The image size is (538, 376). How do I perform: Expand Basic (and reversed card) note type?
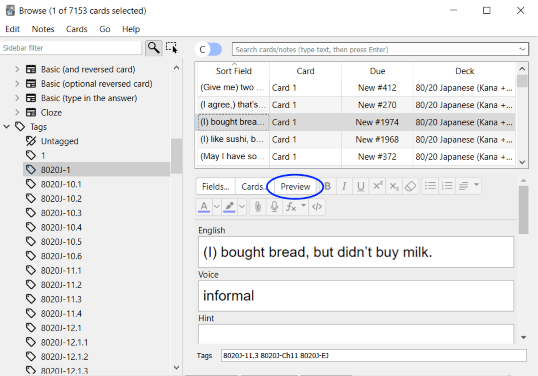pyautogui.click(x=17, y=69)
